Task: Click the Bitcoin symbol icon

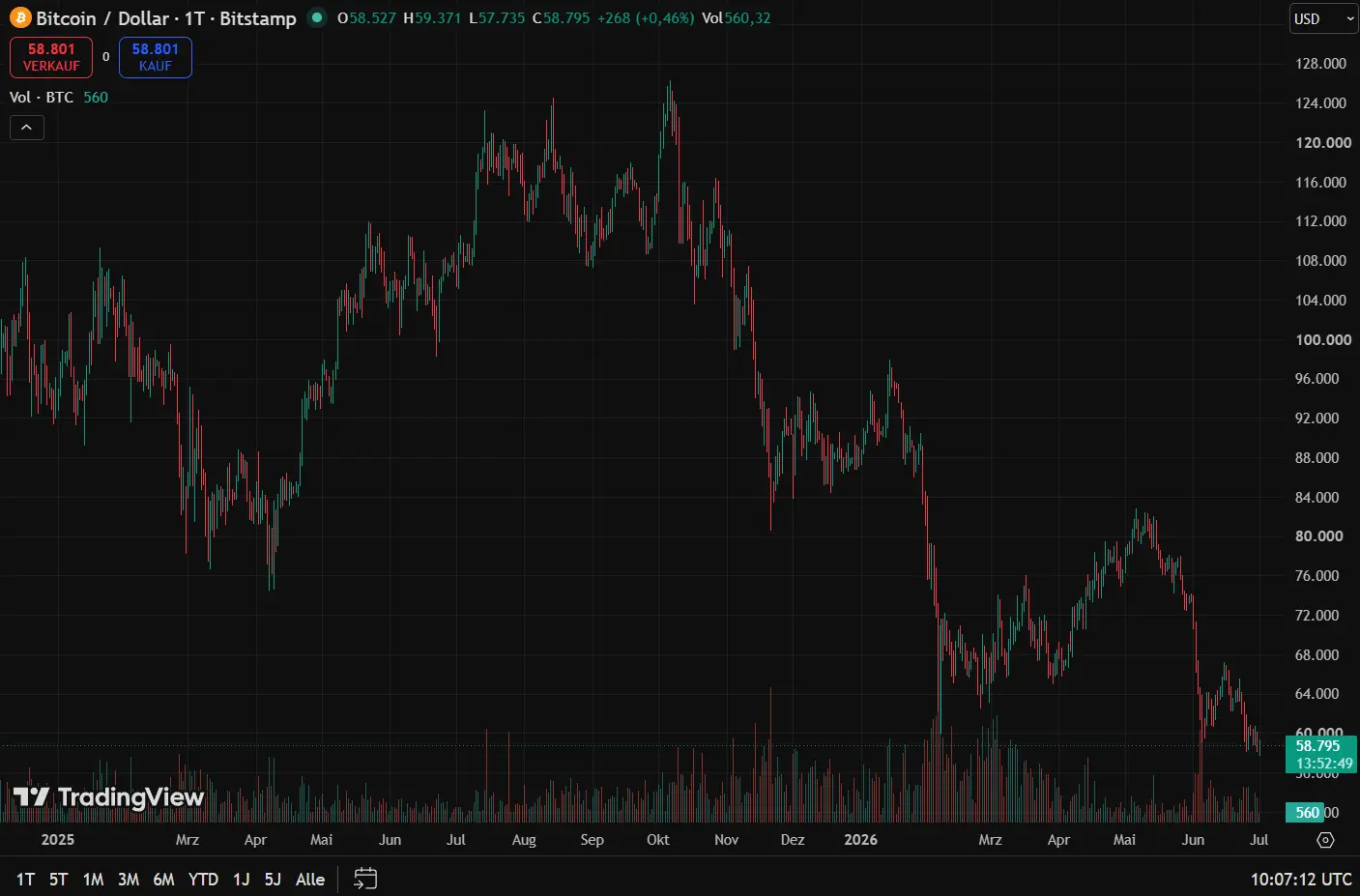Action: coord(20,18)
